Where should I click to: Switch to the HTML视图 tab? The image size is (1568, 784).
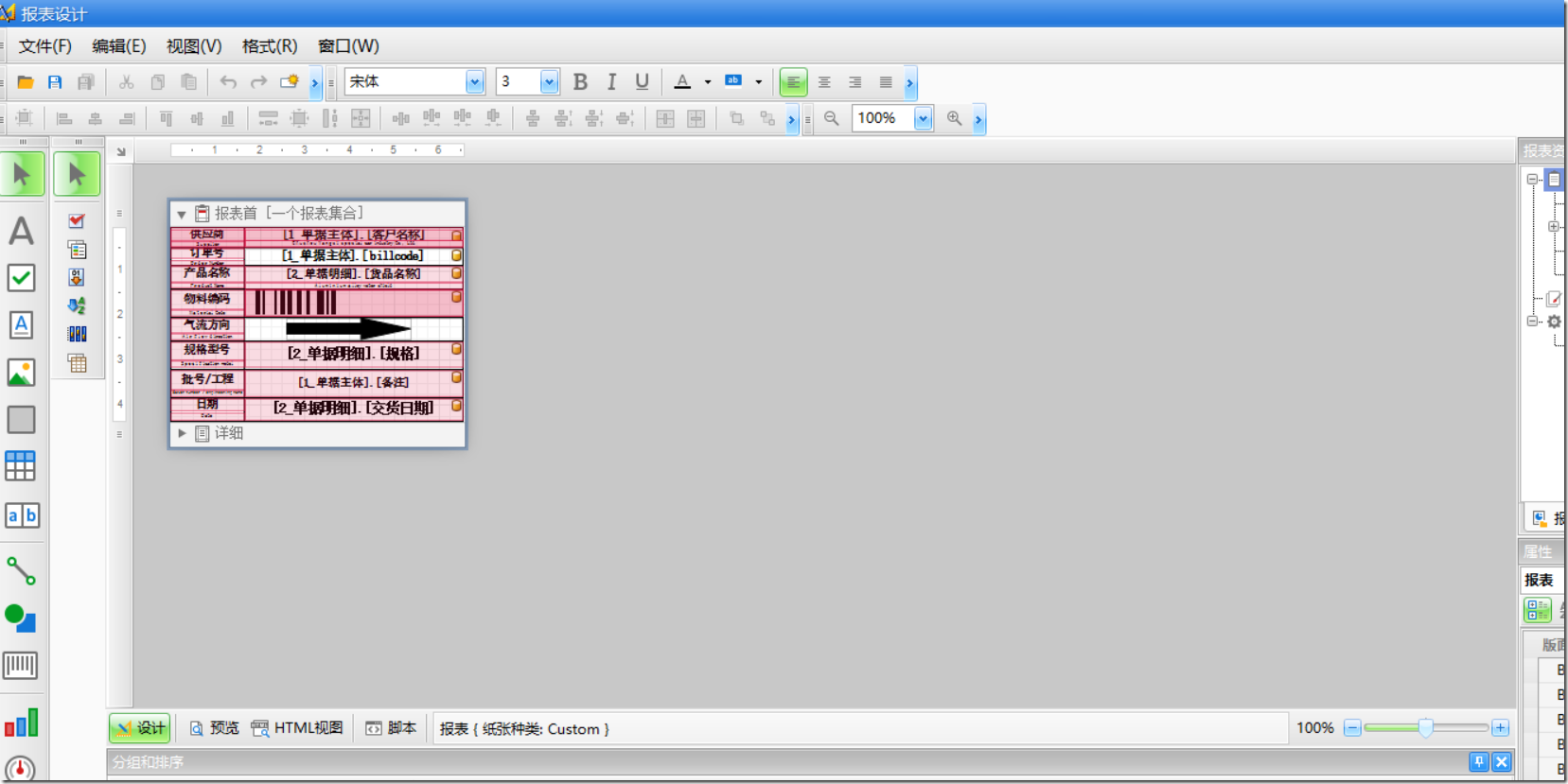click(x=297, y=728)
